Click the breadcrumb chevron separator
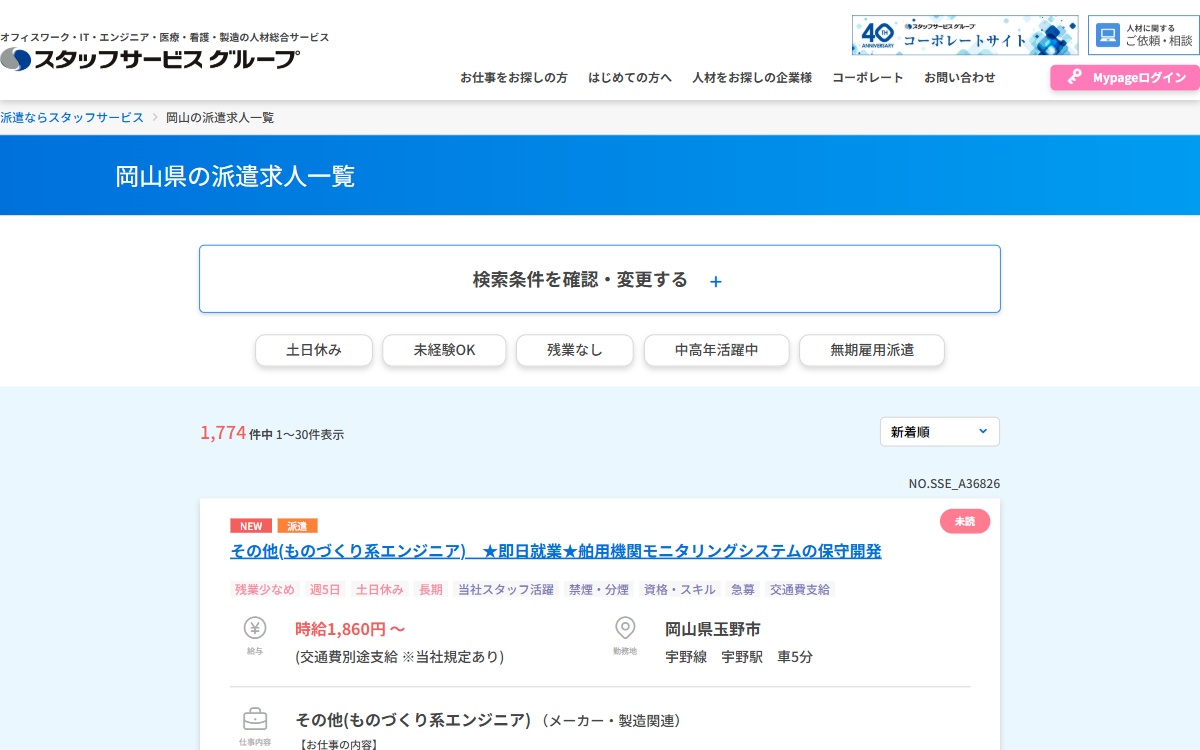 point(155,117)
